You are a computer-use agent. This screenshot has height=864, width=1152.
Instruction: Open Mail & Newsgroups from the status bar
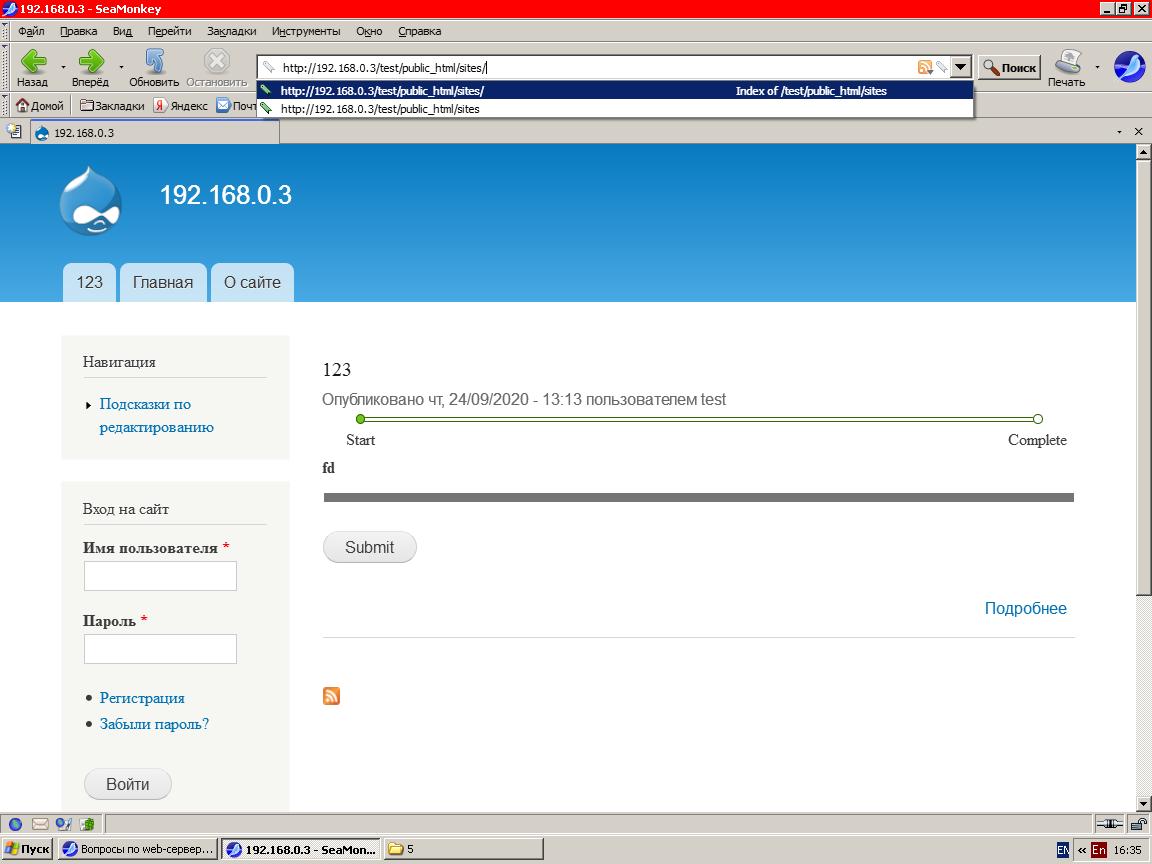40,824
